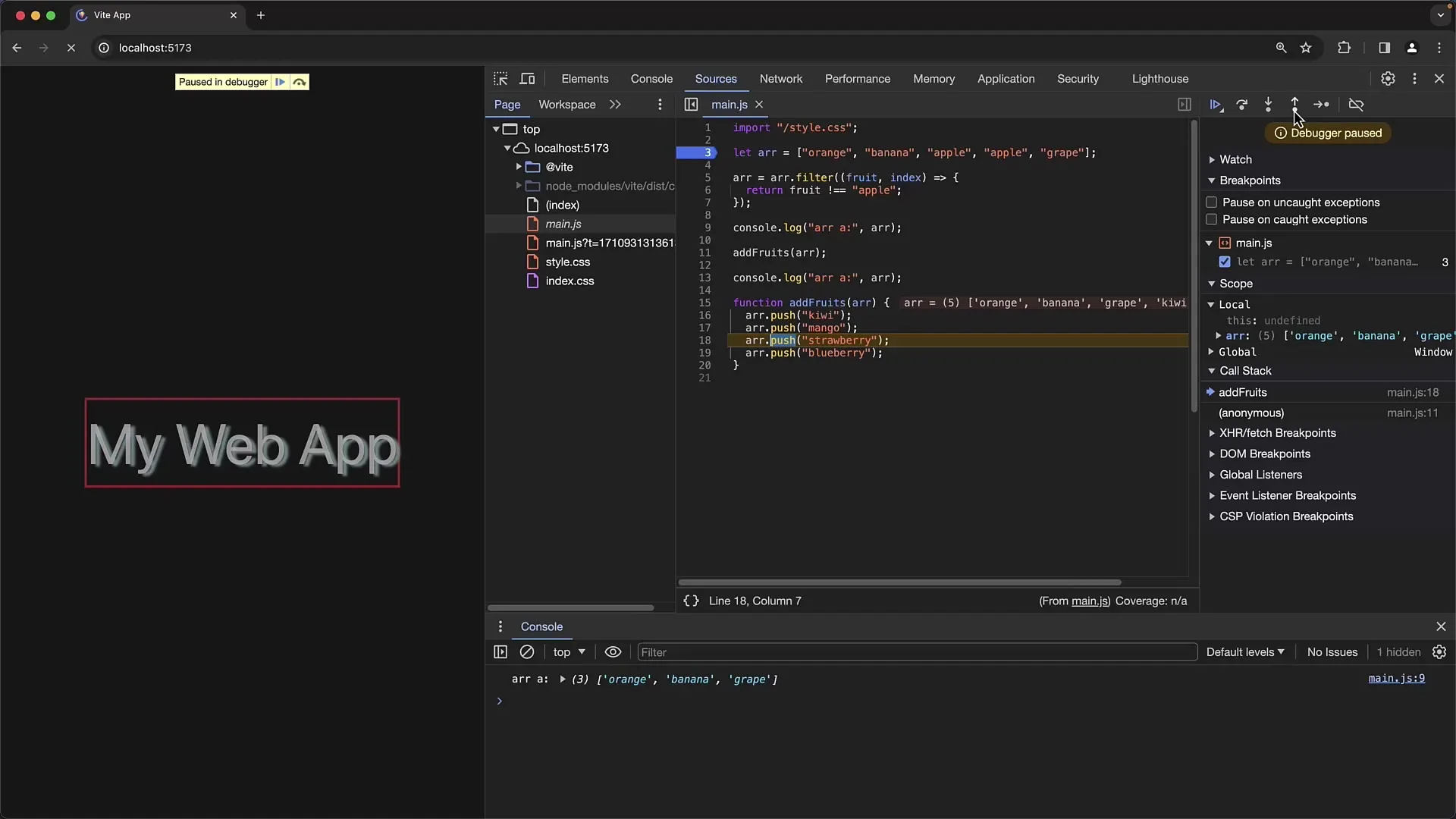Expand CSP Violation Breakpoints section
Image resolution: width=1456 pixels, height=819 pixels.
[x=1286, y=516]
